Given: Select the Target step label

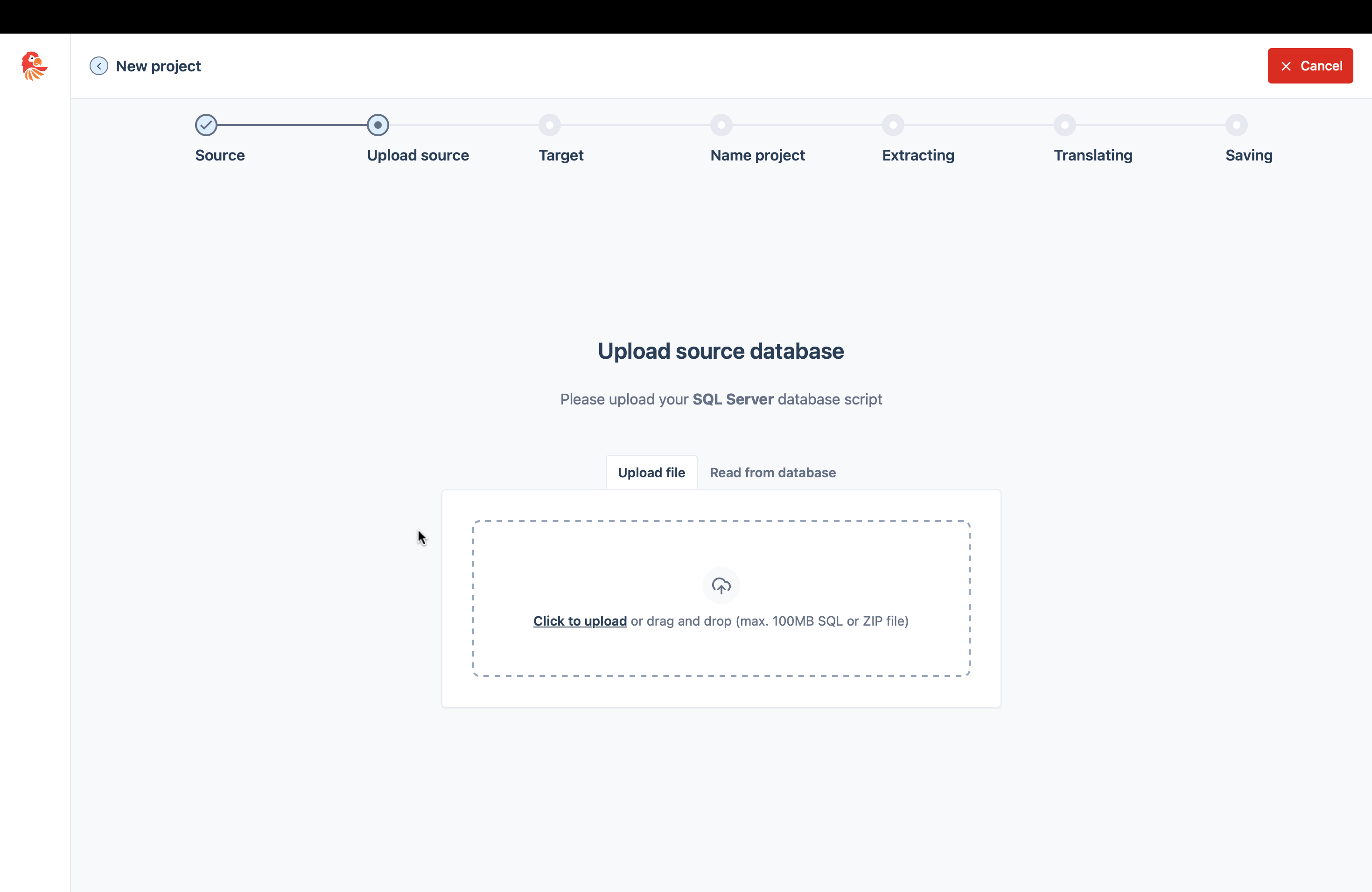Looking at the screenshot, I should [561, 155].
